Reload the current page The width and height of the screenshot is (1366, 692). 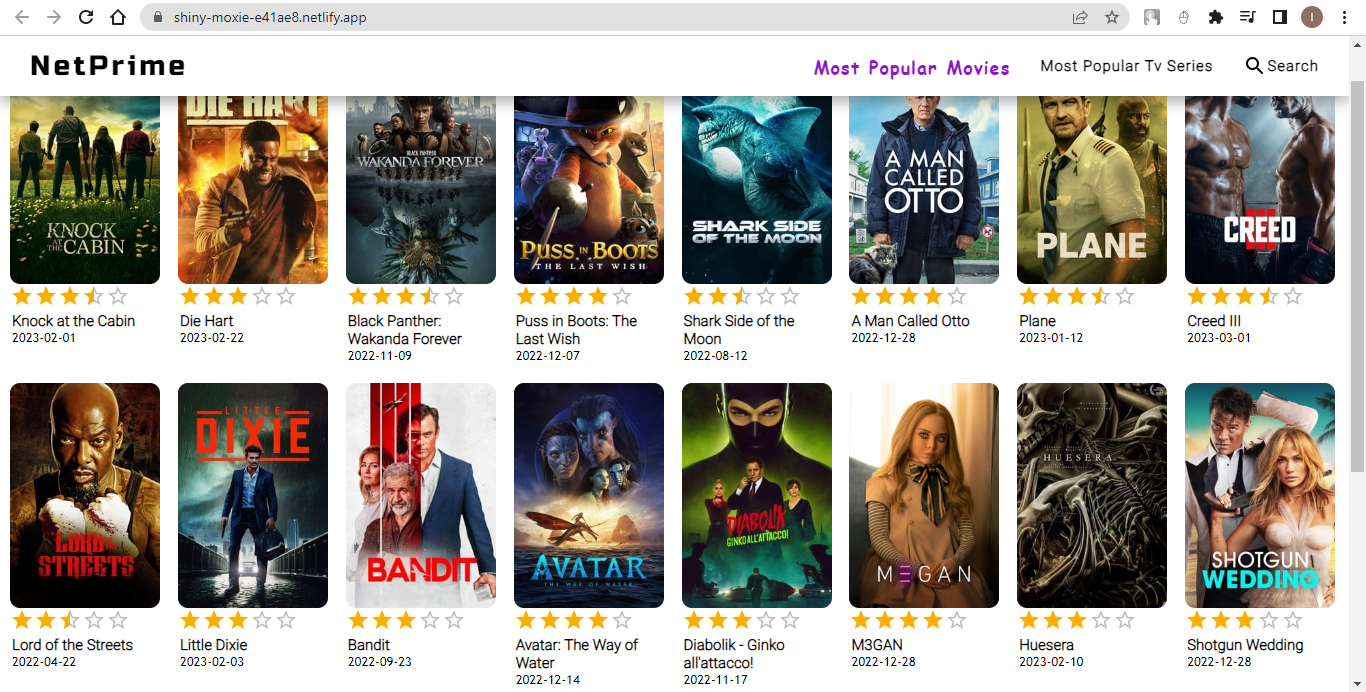click(86, 17)
